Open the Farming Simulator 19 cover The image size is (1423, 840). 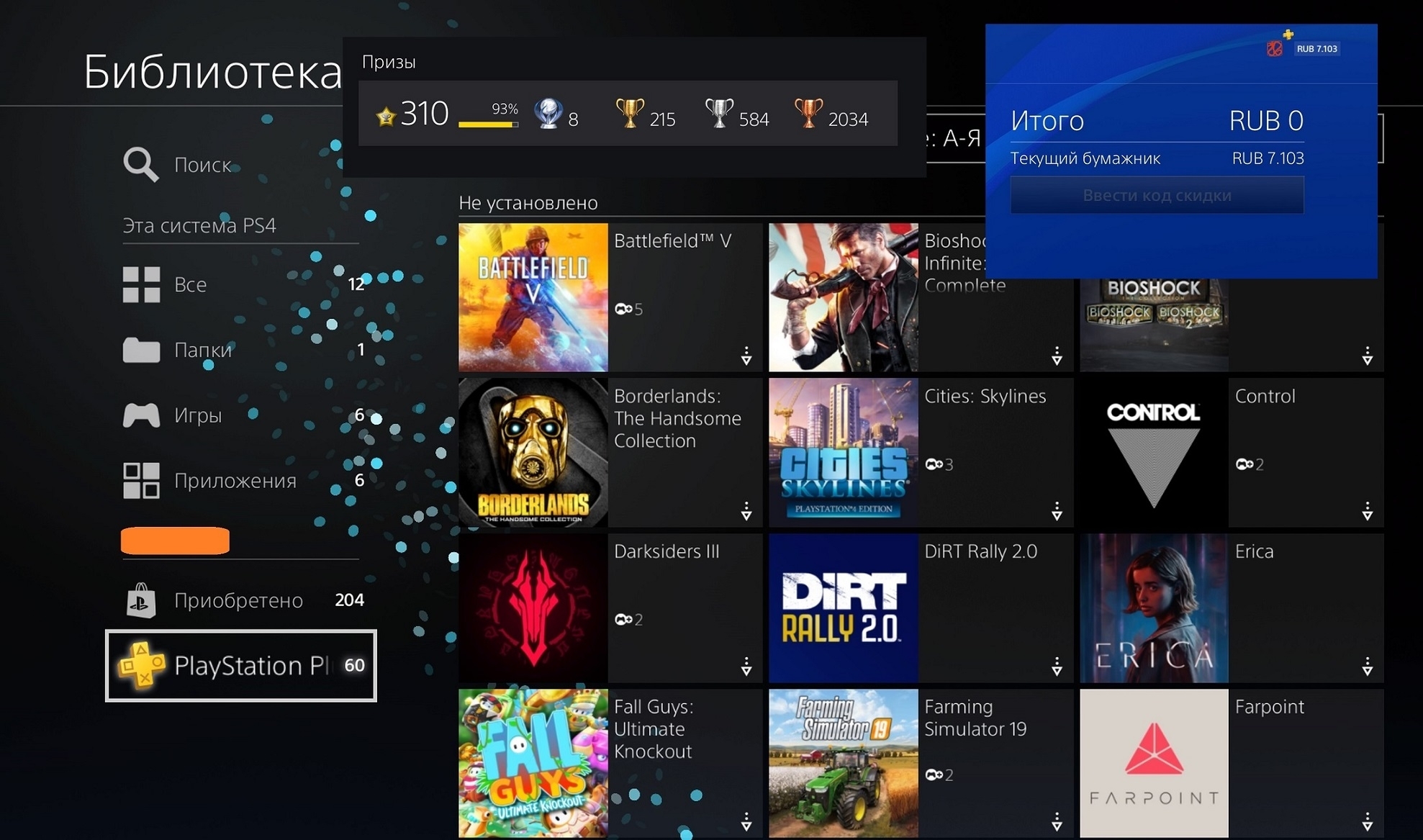click(844, 763)
